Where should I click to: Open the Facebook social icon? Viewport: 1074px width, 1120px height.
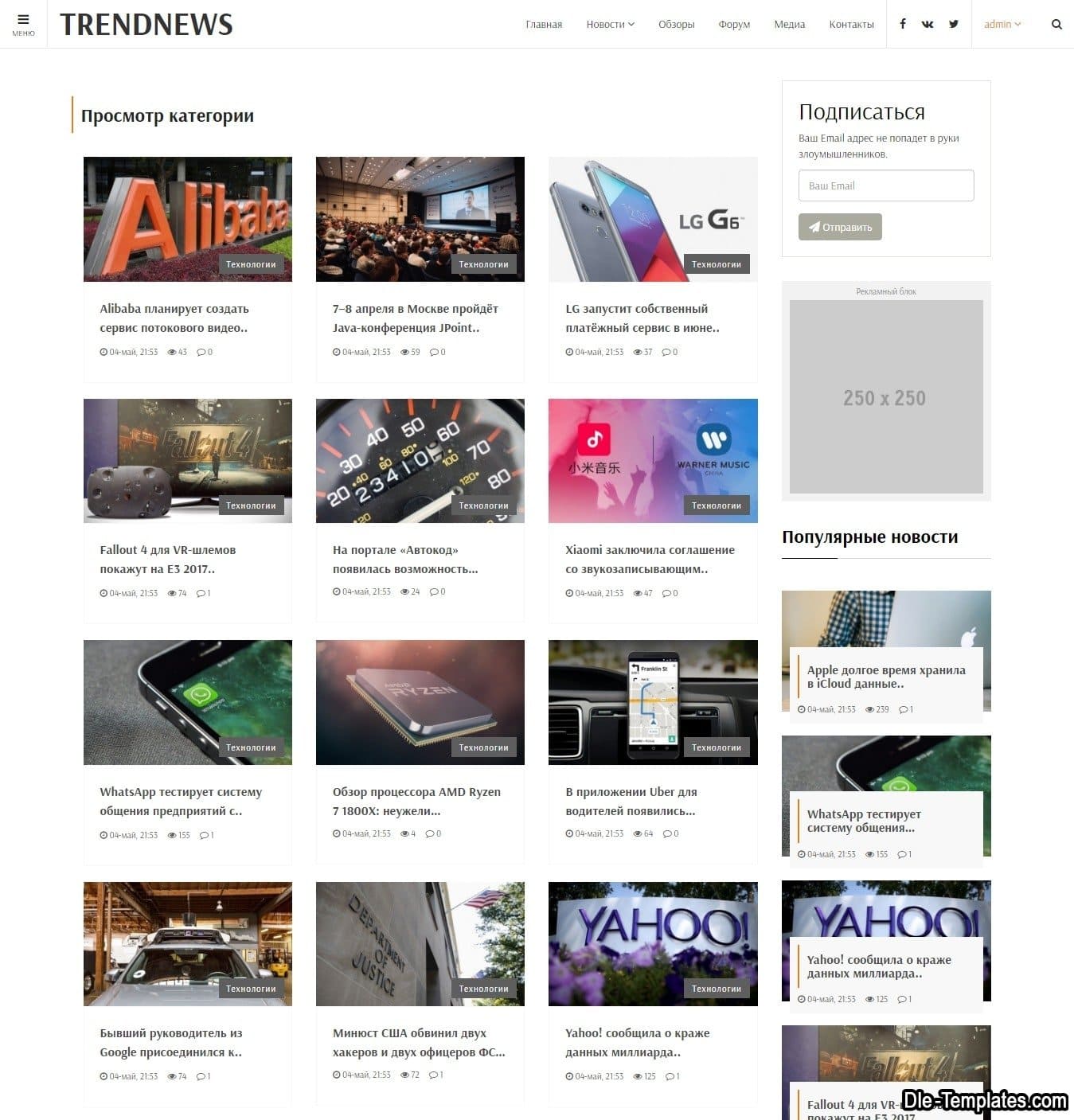[x=903, y=24]
